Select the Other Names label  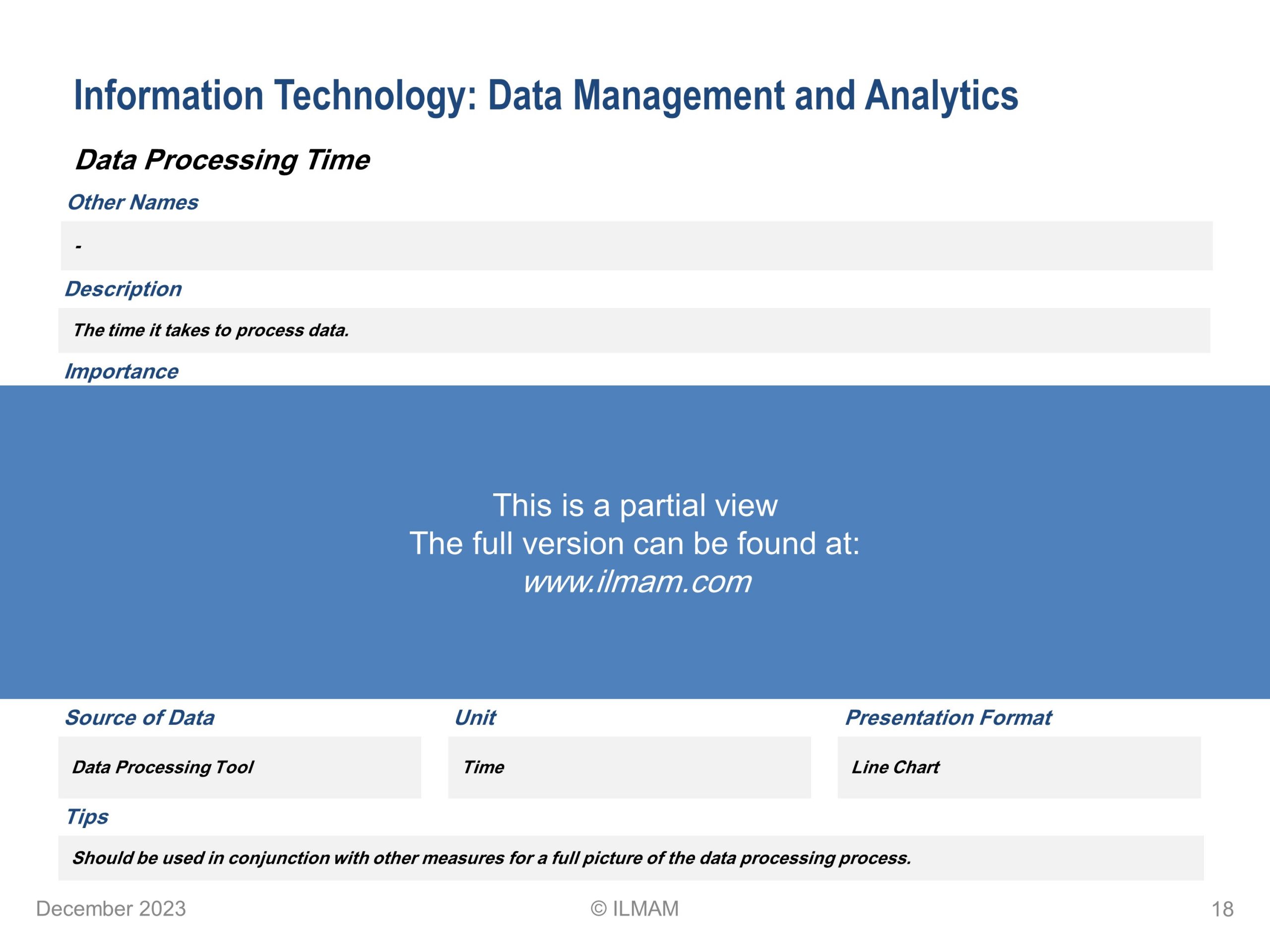[x=132, y=203]
